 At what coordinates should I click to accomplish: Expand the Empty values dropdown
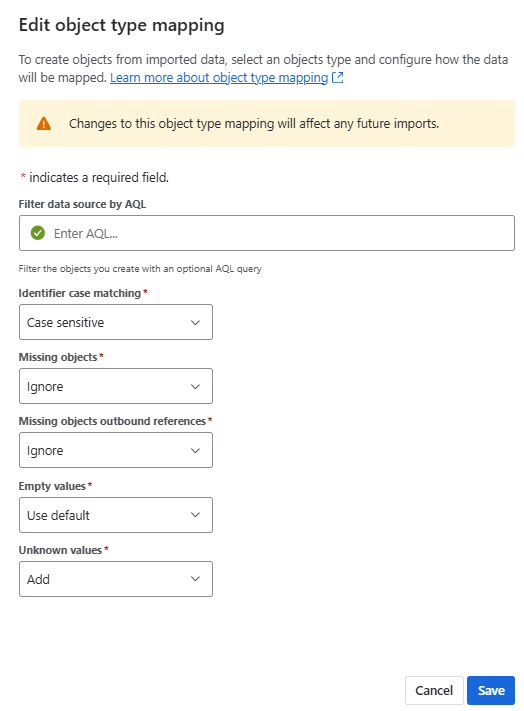click(116, 515)
